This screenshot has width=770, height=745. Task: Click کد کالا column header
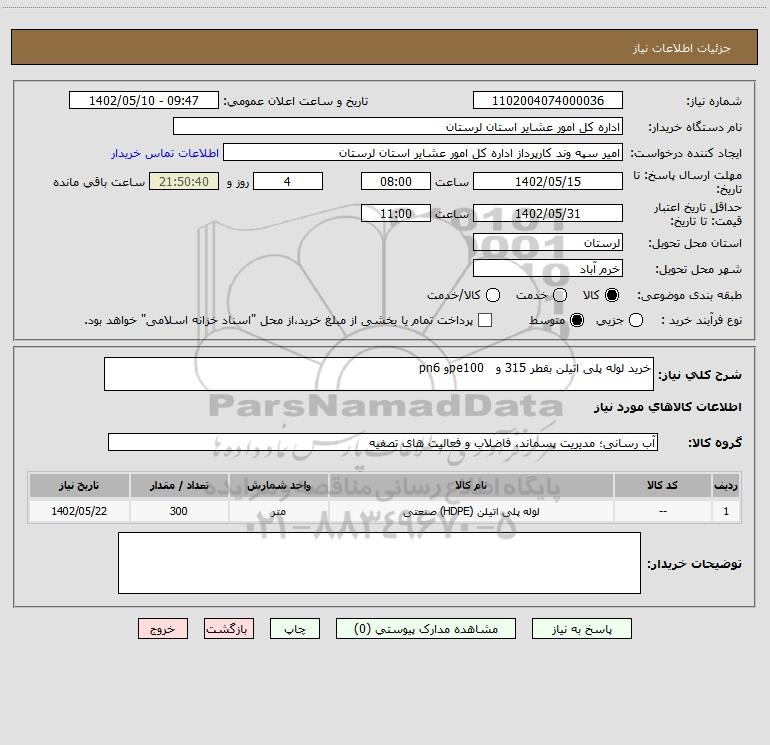tap(662, 485)
